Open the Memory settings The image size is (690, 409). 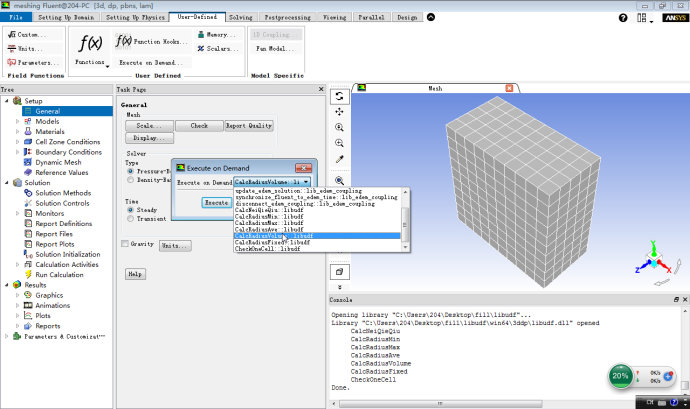coord(217,34)
